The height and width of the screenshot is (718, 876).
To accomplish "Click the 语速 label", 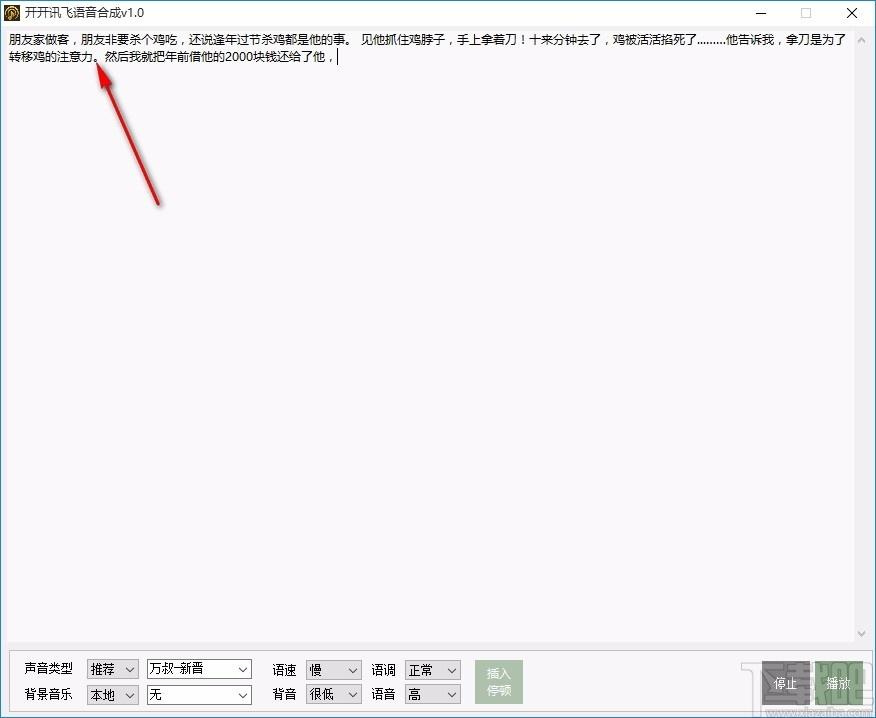I will (284, 669).
